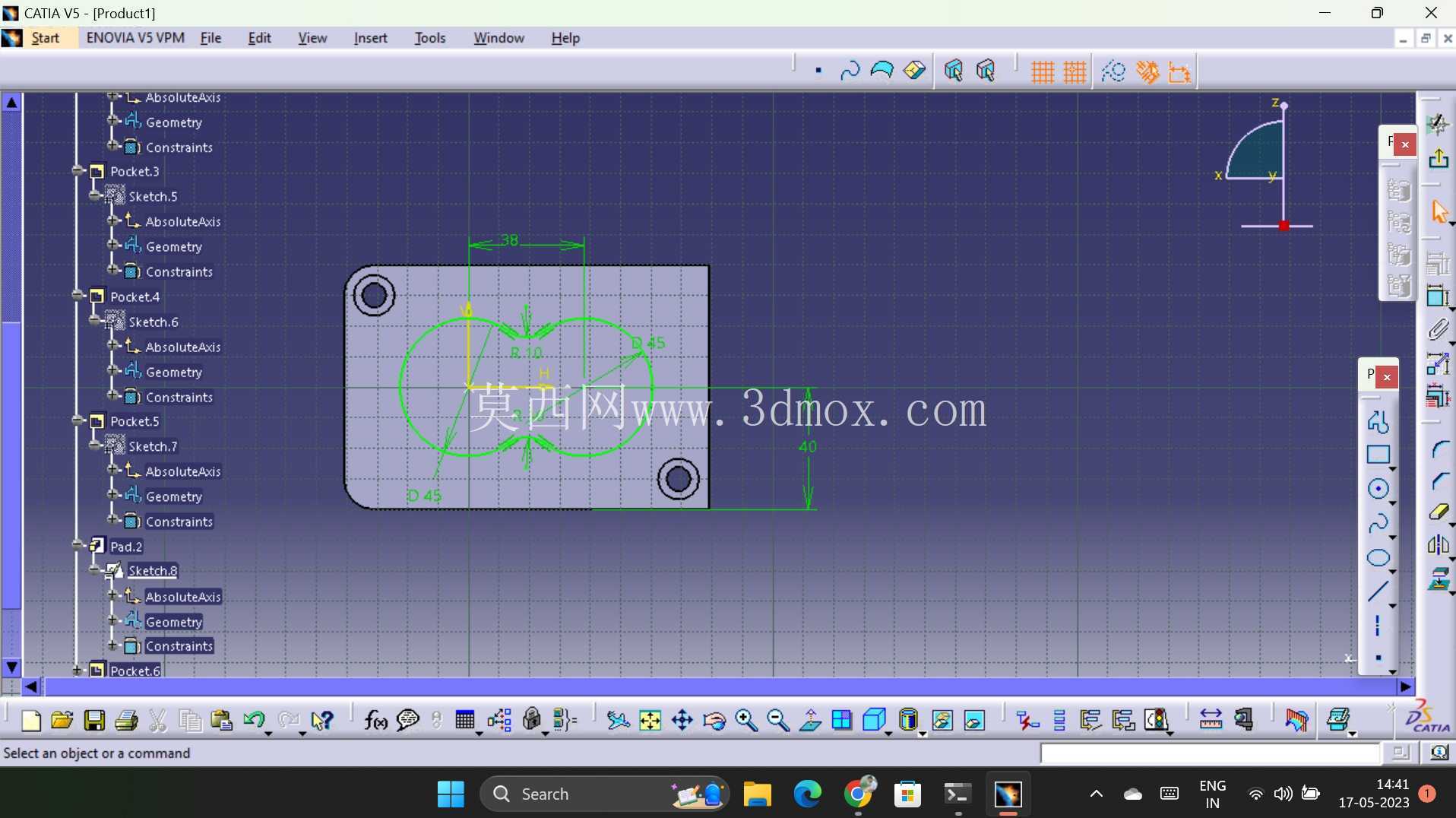1456x818 pixels.
Task: Open the Help menu
Action: pyautogui.click(x=565, y=38)
